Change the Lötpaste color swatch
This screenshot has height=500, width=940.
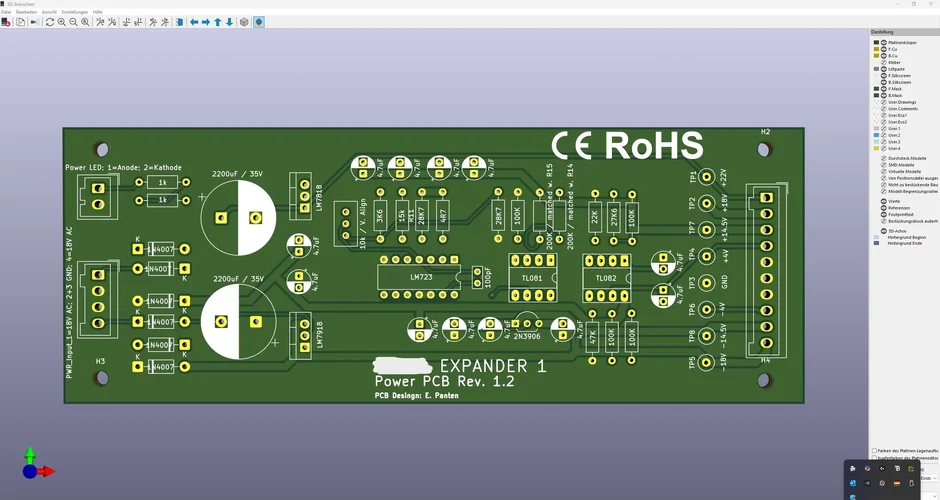point(876,69)
